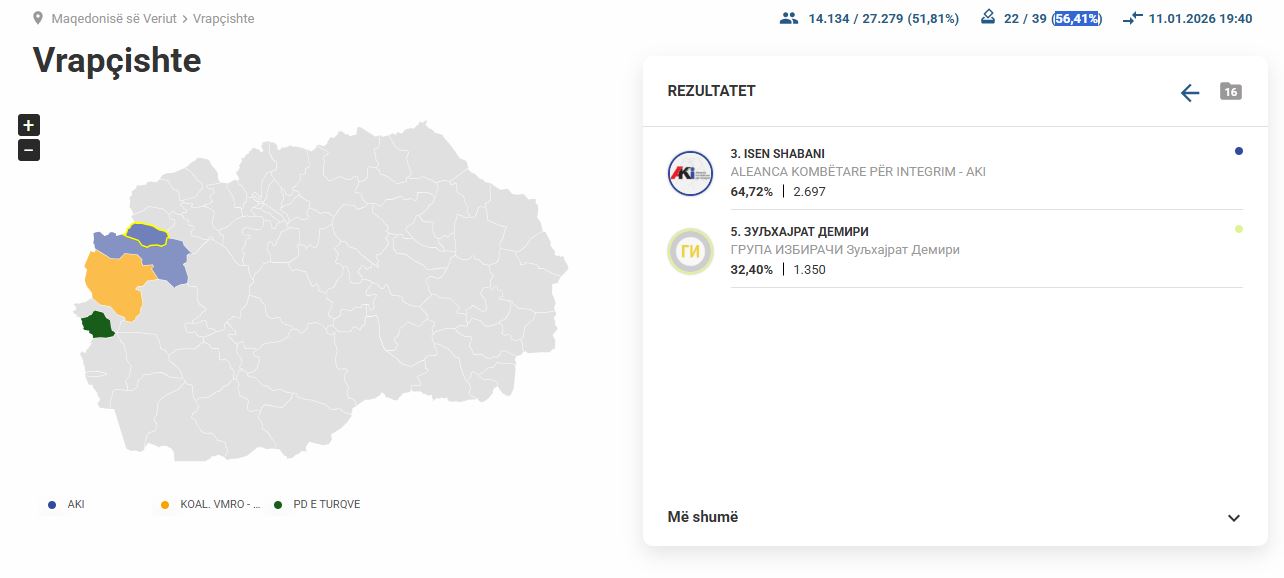Click the ГИ voters group logo
The height and width of the screenshot is (578, 1284).
point(690,251)
